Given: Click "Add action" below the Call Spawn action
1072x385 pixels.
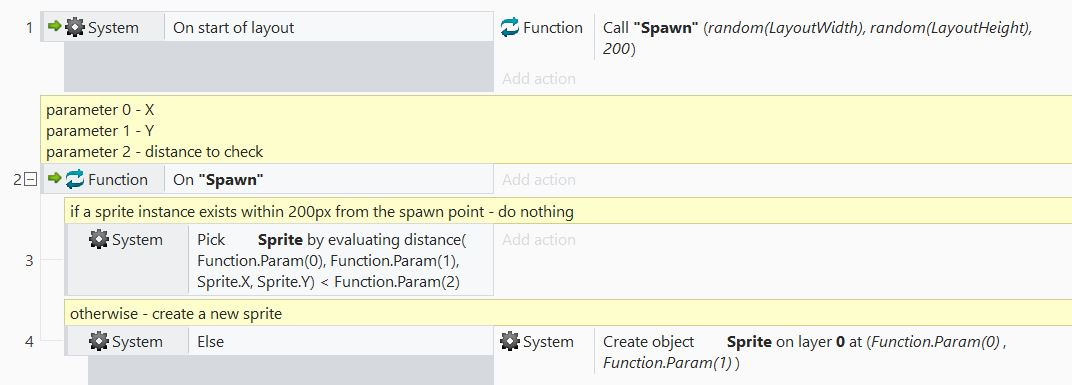Looking at the screenshot, I should 539,79.
